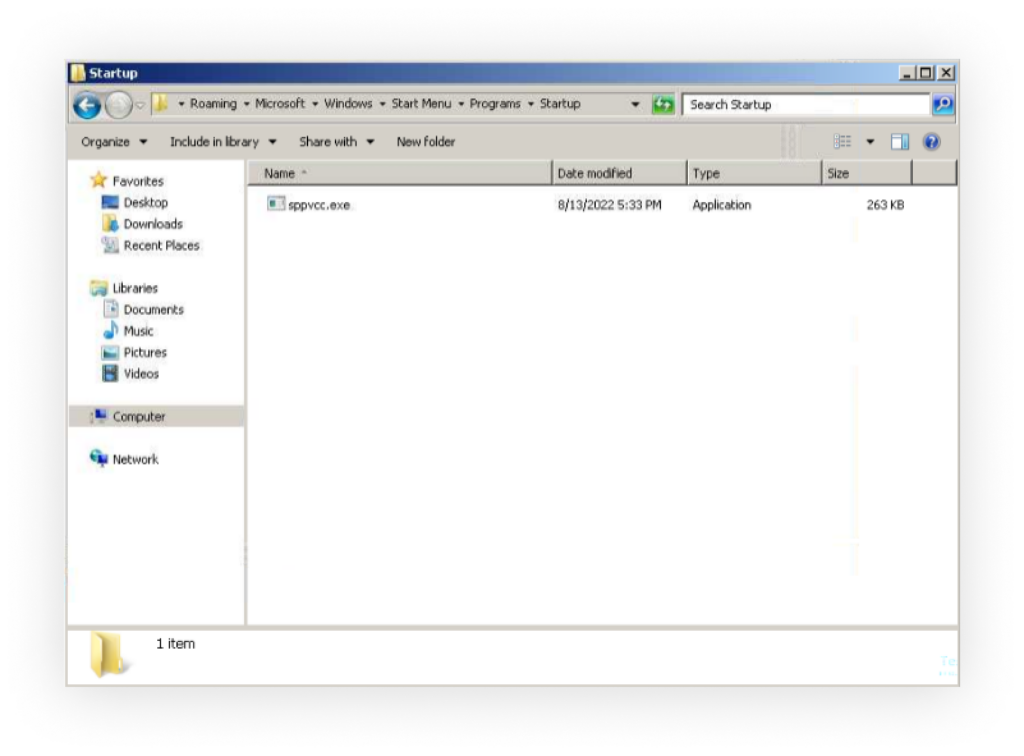Click the Change your view icon
Image resolution: width=1024 pixels, height=756 pixels.
(842, 142)
